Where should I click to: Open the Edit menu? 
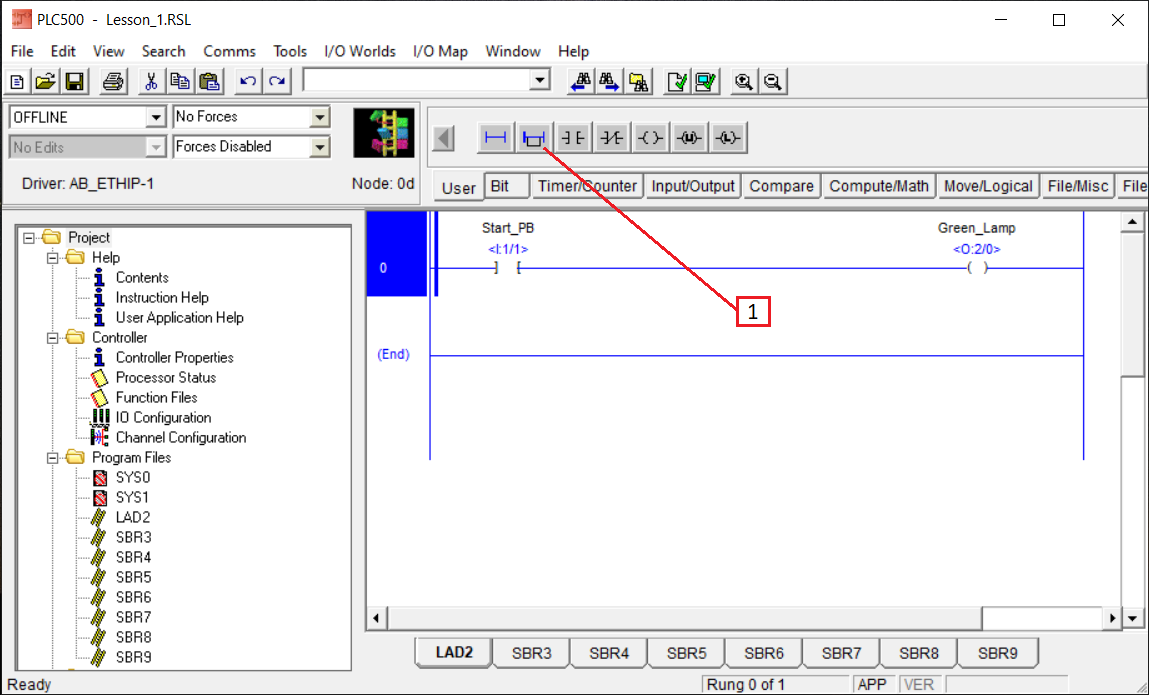coord(63,51)
